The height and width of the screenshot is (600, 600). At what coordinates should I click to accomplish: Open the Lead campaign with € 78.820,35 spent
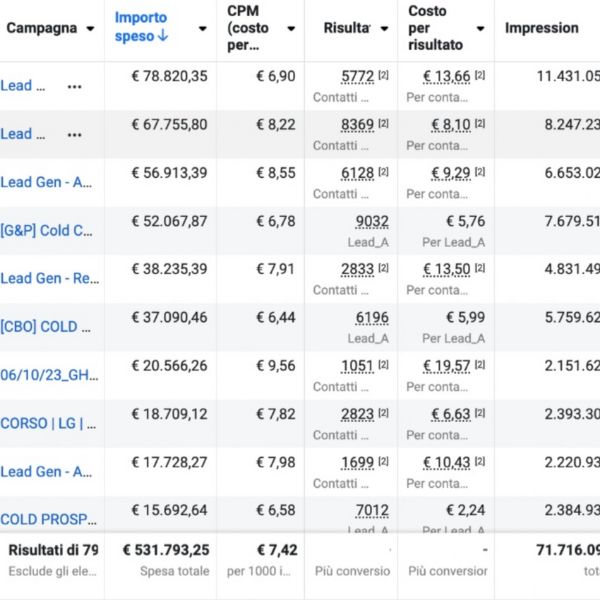click(x=23, y=86)
